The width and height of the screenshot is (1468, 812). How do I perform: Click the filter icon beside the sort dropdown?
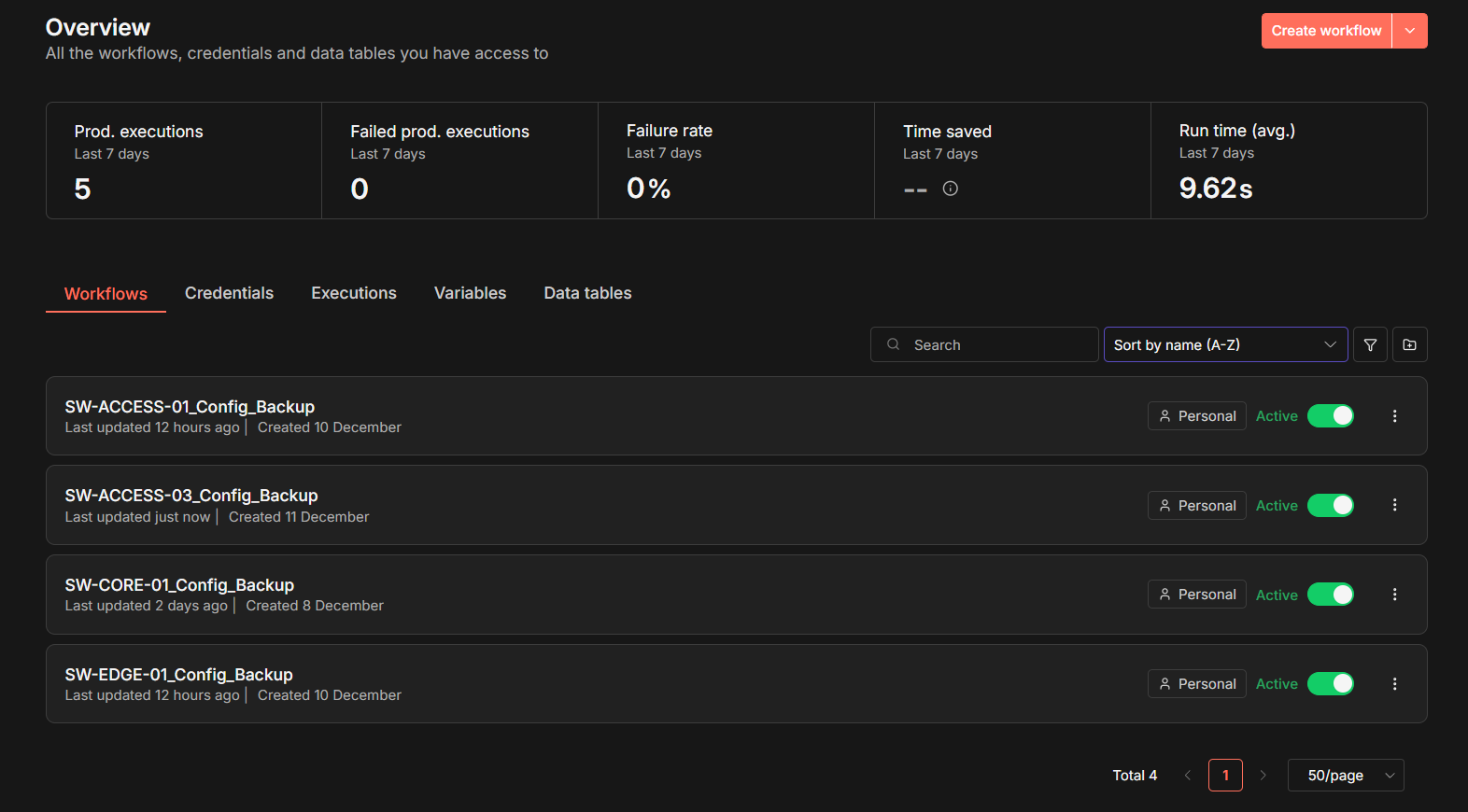[1370, 345]
